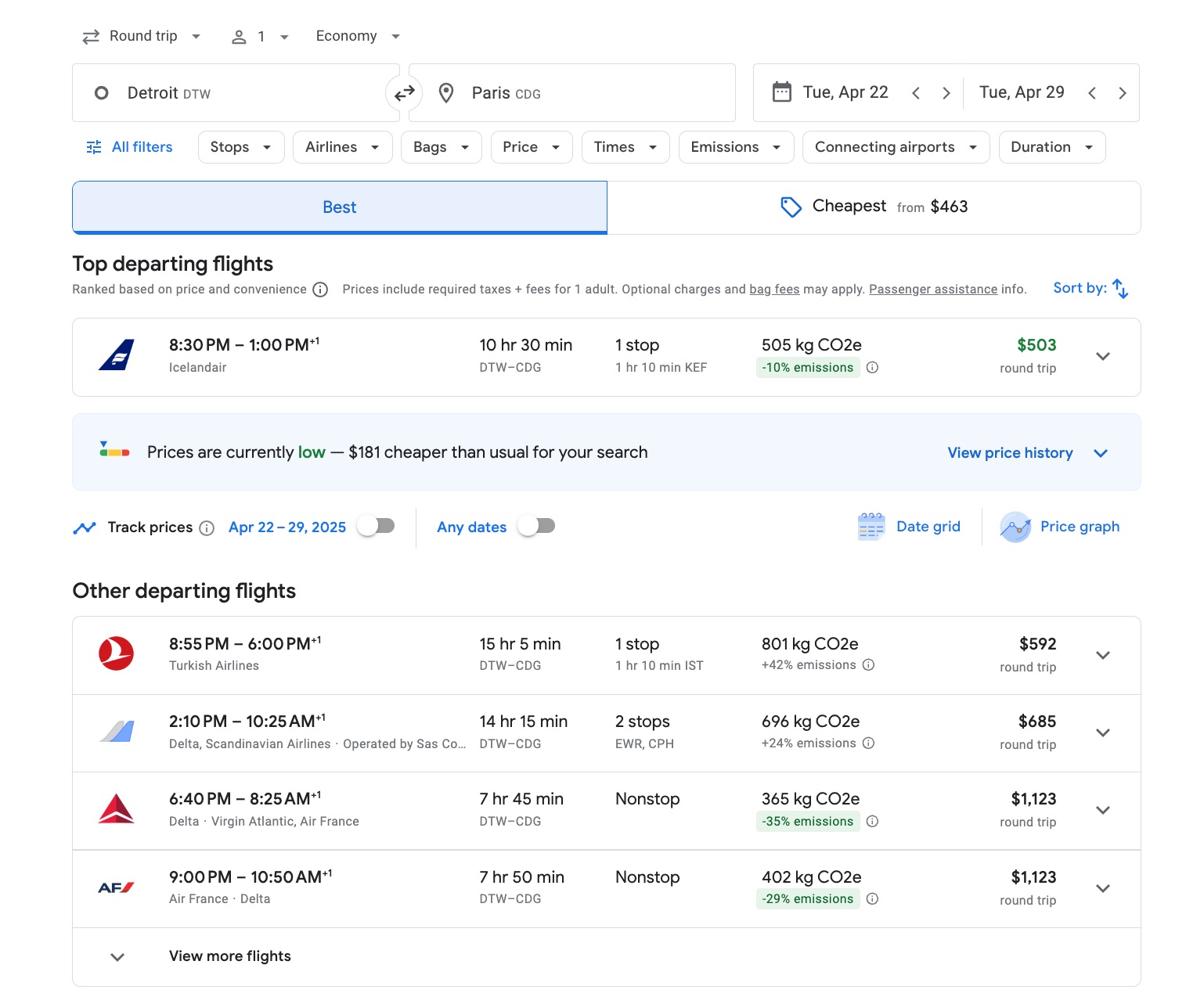Swap the origin and destination airports

coord(404,92)
